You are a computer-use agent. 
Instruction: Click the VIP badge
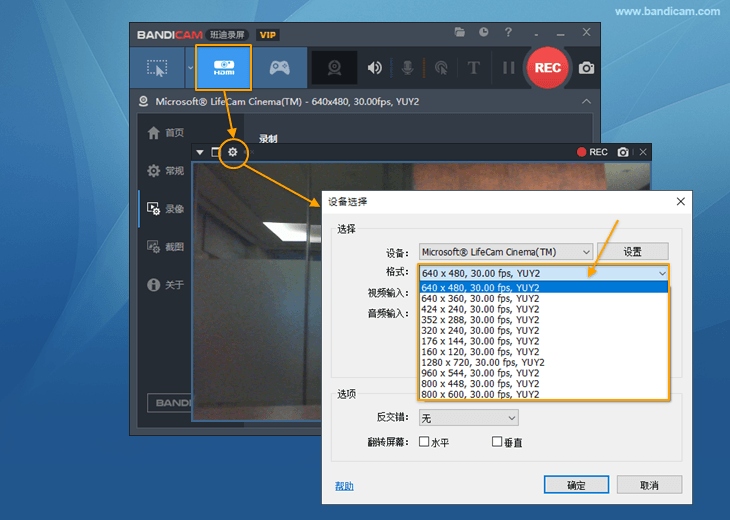pos(268,35)
